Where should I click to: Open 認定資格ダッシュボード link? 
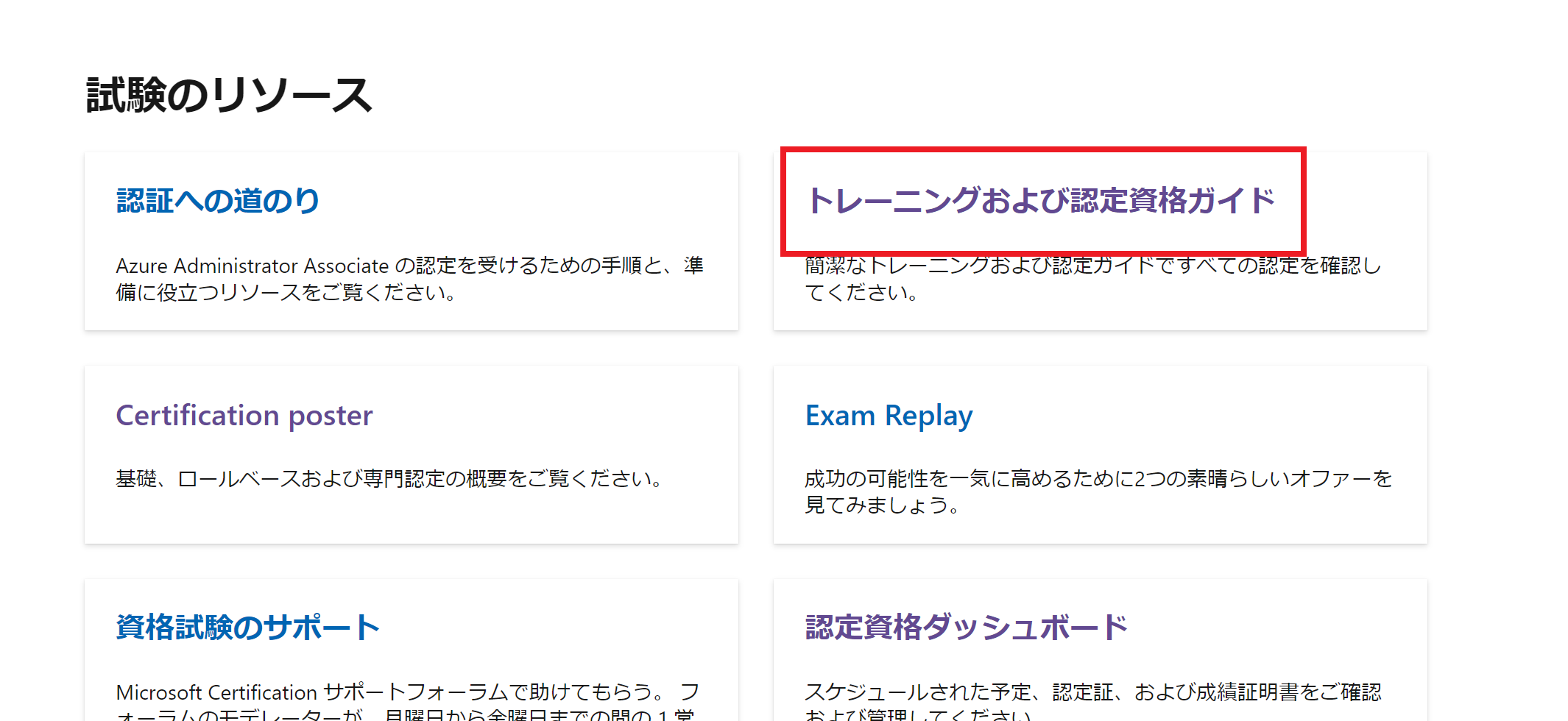(x=967, y=628)
